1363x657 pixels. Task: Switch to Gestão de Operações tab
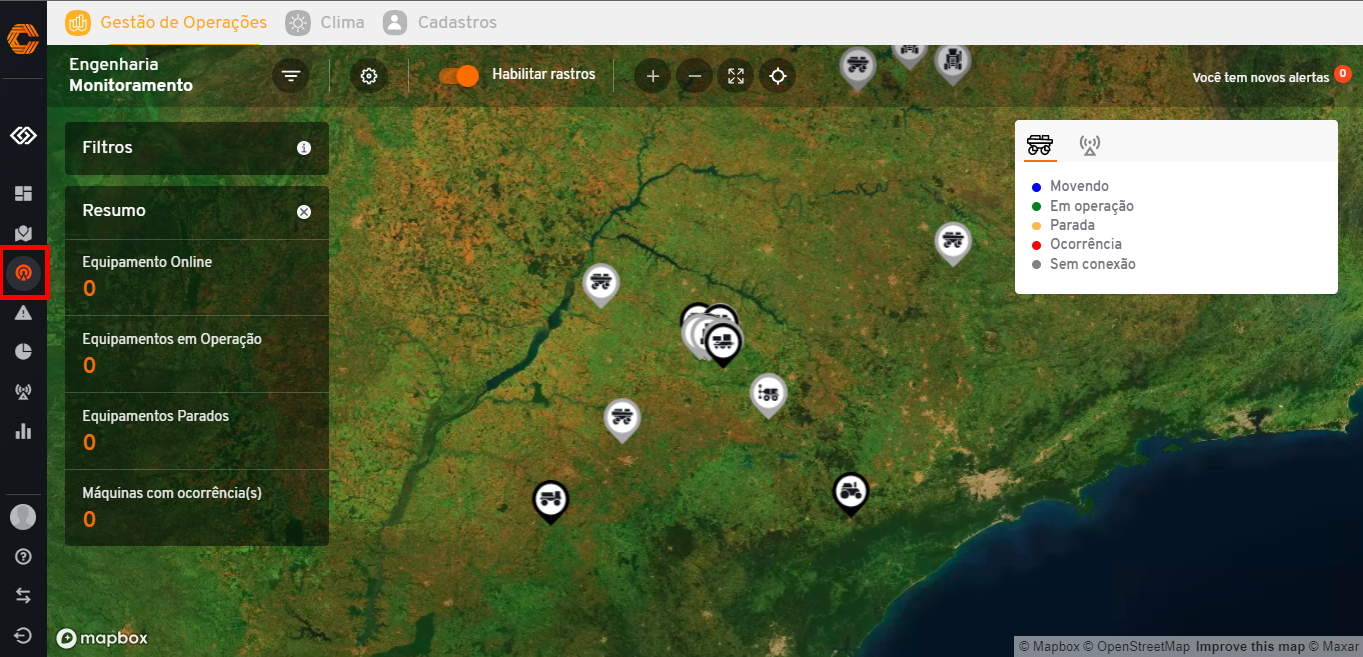pyautogui.click(x=167, y=22)
